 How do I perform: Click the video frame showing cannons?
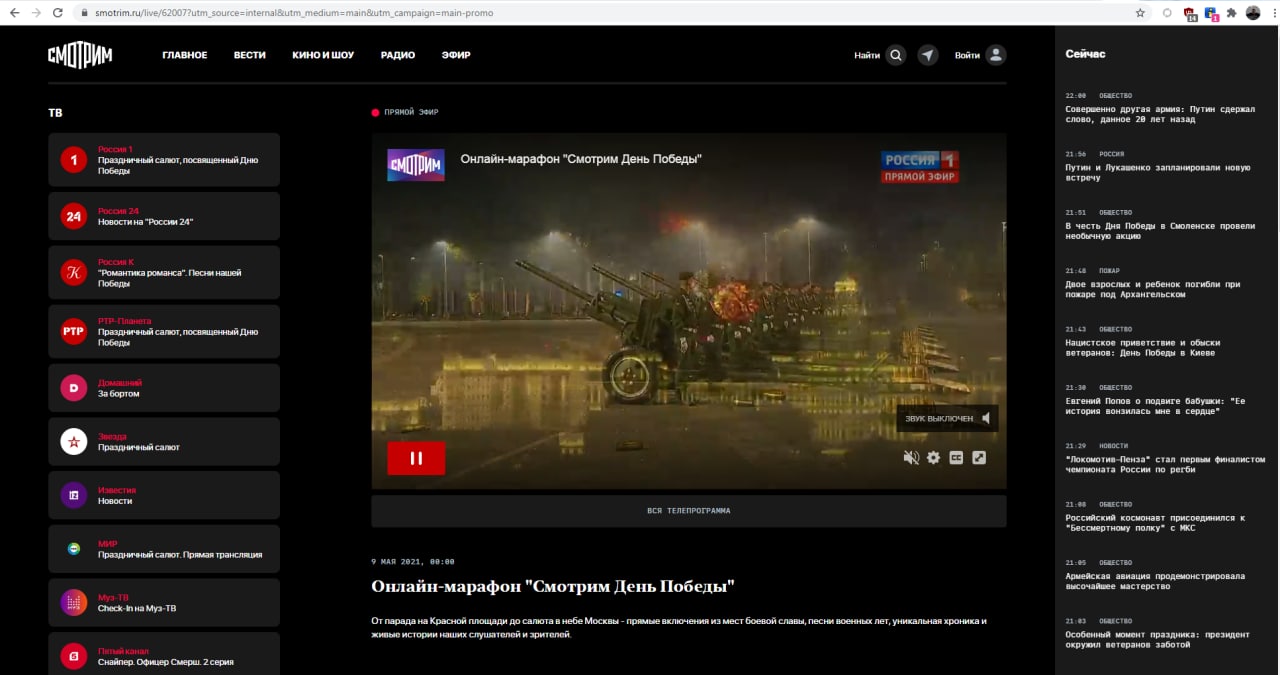pos(689,311)
